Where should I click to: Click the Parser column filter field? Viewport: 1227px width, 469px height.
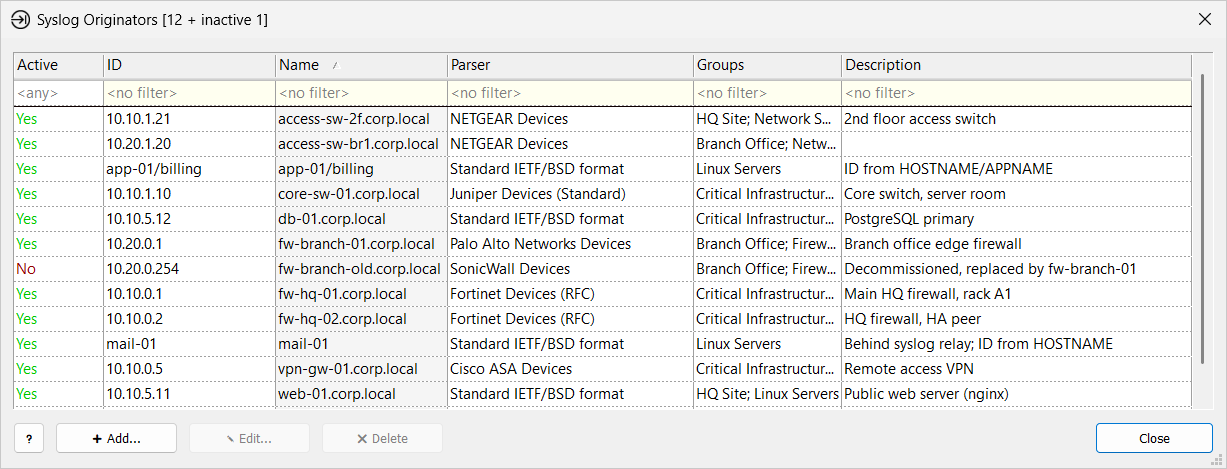[x=570, y=93]
